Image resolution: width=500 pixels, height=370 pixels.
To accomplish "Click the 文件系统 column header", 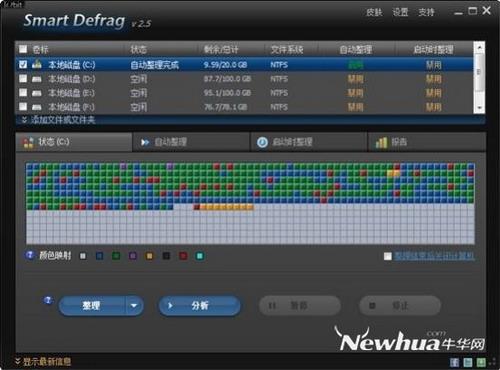I will pyautogui.click(x=287, y=50).
